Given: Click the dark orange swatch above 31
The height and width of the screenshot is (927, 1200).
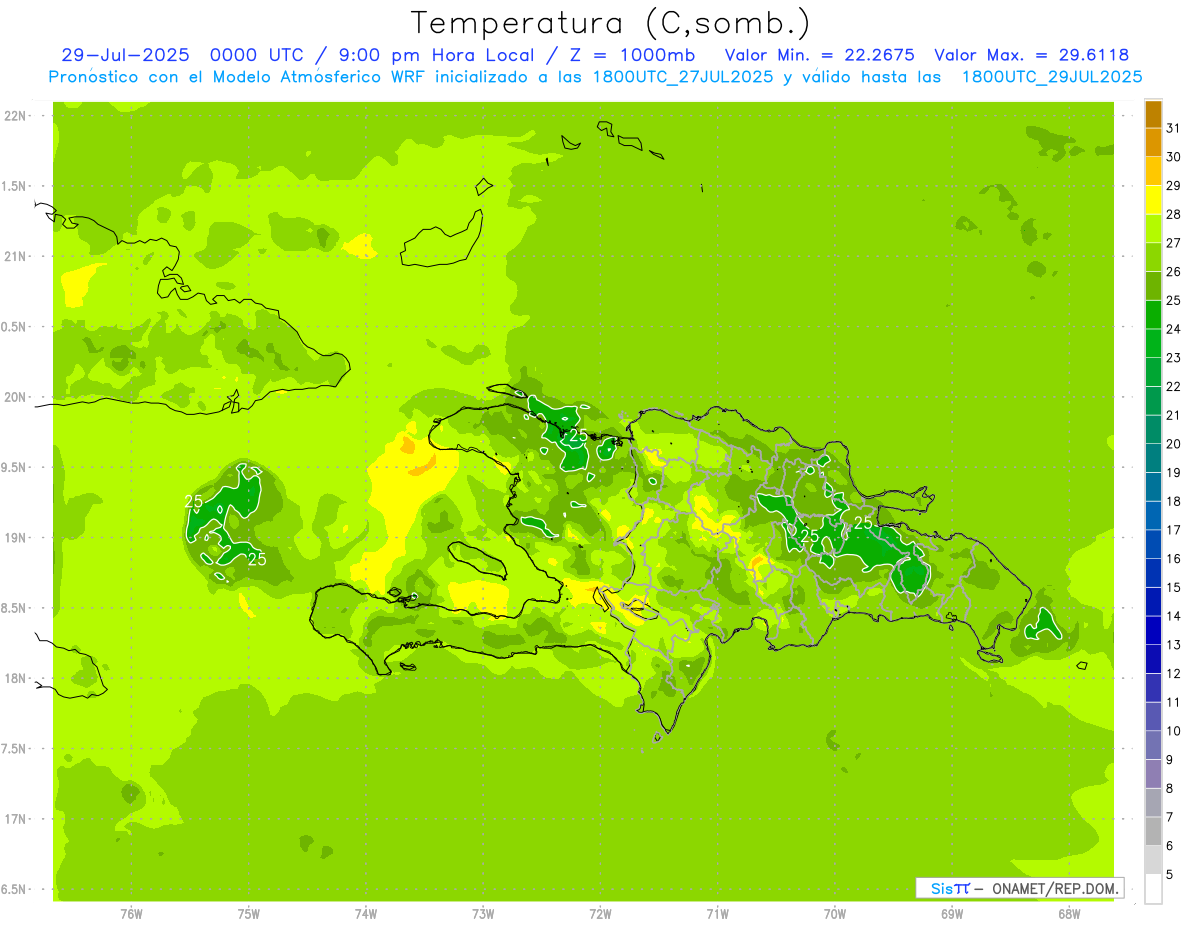Looking at the screenshot, I should click(1153, 114).
